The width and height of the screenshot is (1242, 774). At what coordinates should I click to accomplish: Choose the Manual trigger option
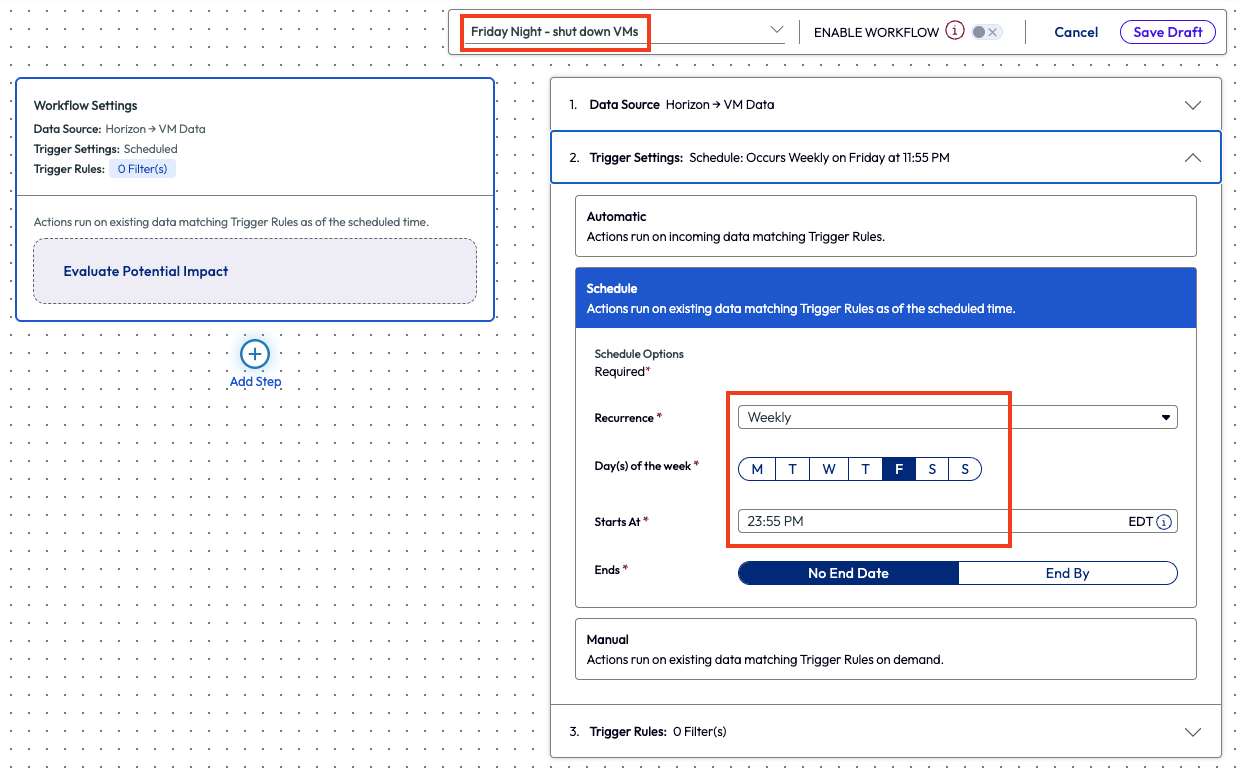pyautogui.click(x=885, y=649)
